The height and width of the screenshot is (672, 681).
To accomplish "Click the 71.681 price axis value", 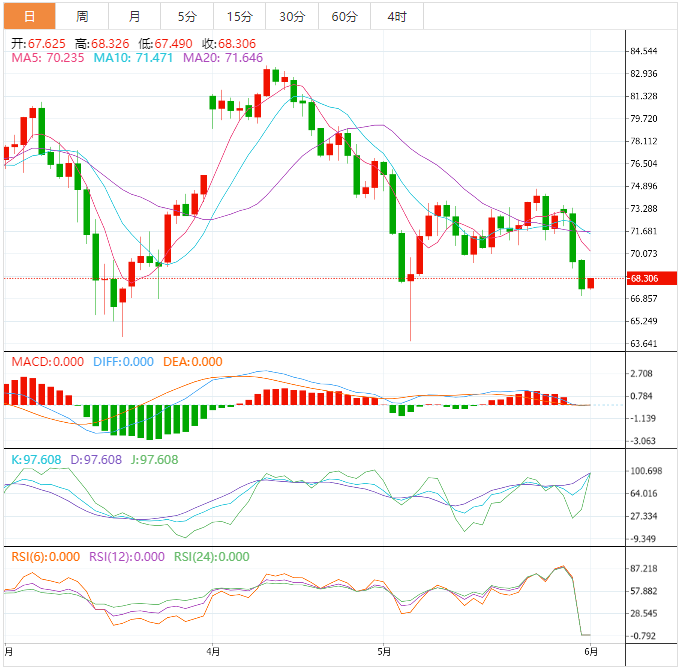I will pyautogui.click(x=644, y=231).
